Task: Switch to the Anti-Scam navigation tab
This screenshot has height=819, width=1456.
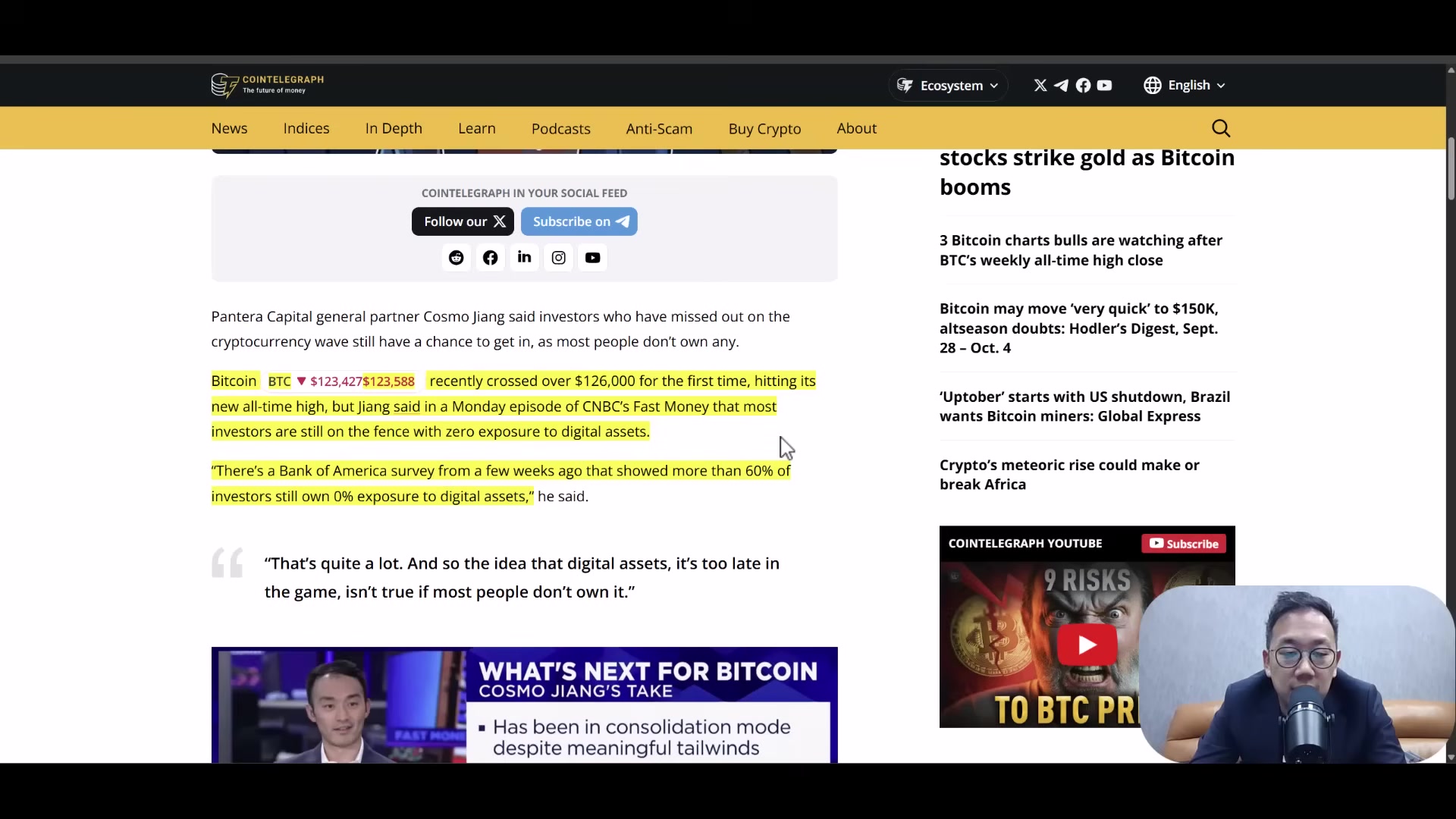Action: point(658,128)
